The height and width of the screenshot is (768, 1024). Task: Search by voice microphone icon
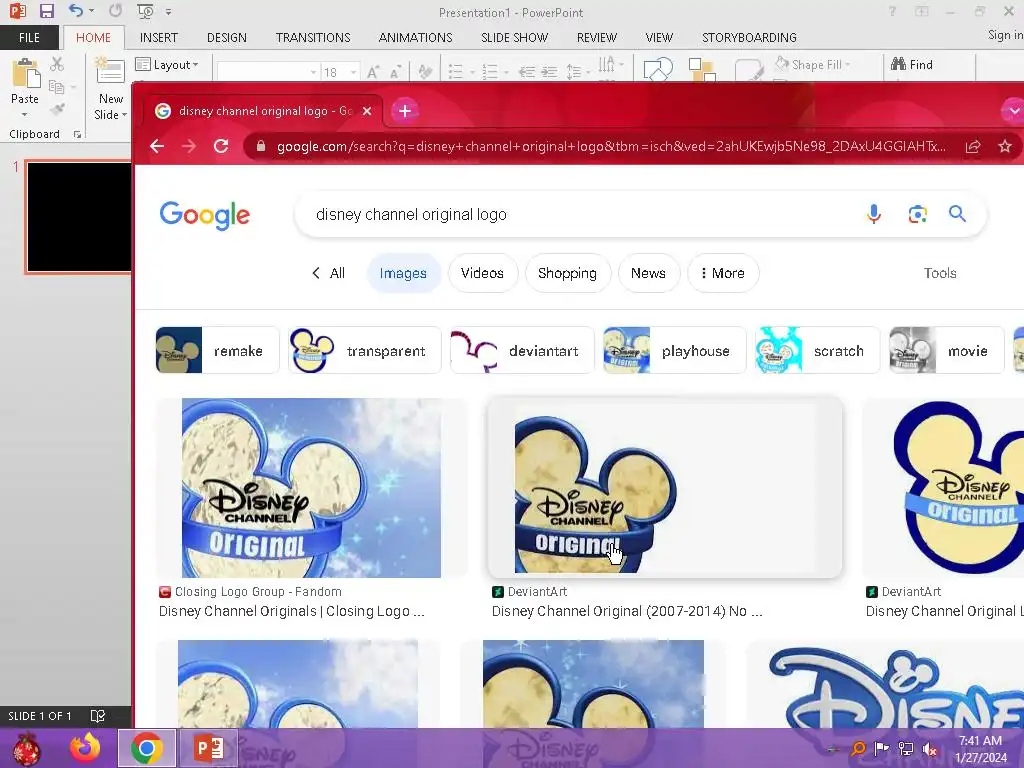[x=874, y=214]
